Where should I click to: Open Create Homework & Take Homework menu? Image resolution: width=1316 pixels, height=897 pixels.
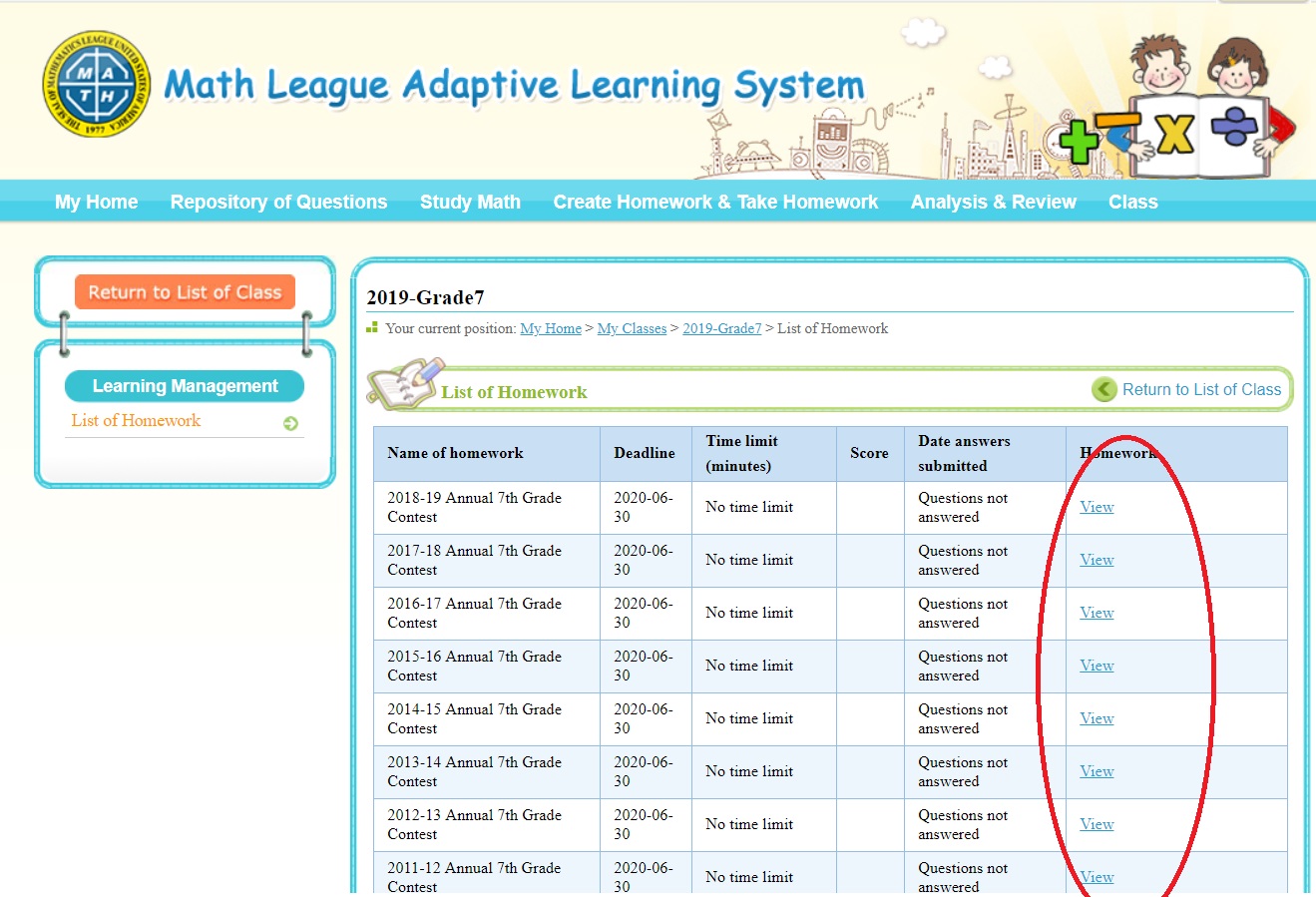(x=715, y=202)
